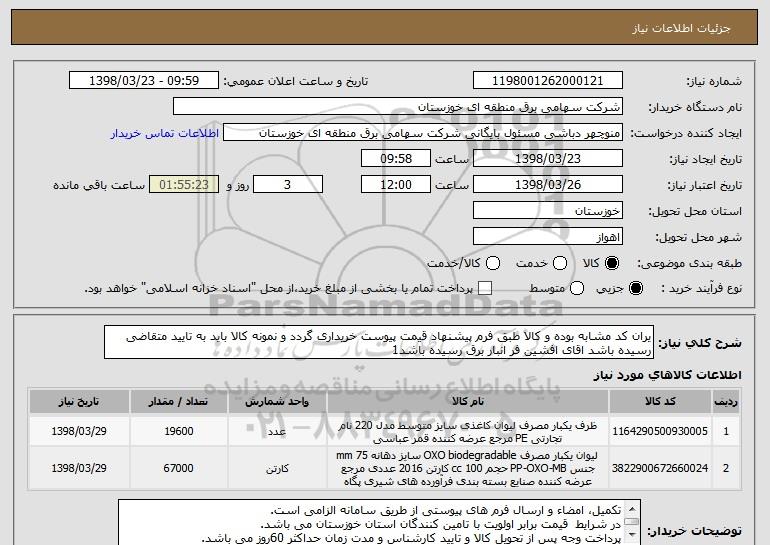This screenshot has width=770, height=545.
Task: Click remaining days field showing 3
Action: [288, 185]
